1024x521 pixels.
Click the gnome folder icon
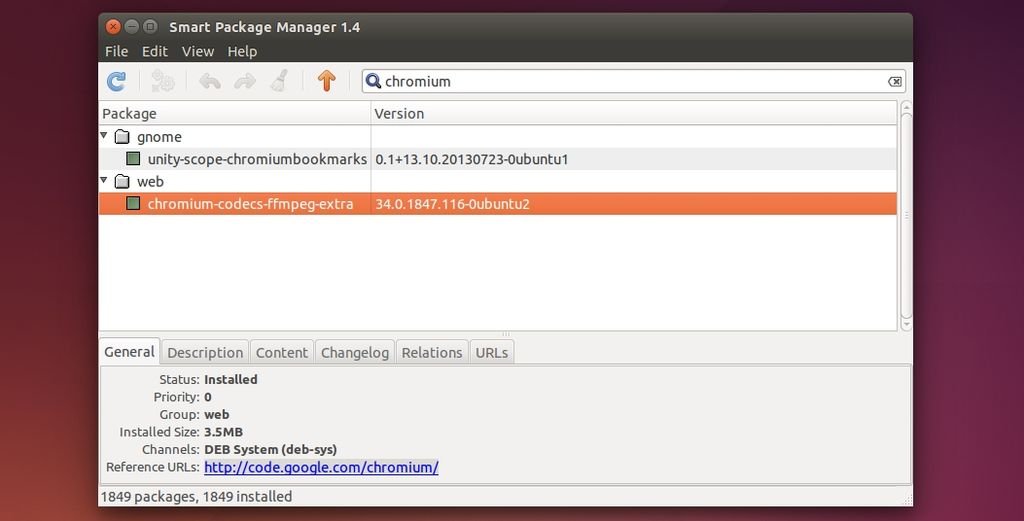point(122,136)
